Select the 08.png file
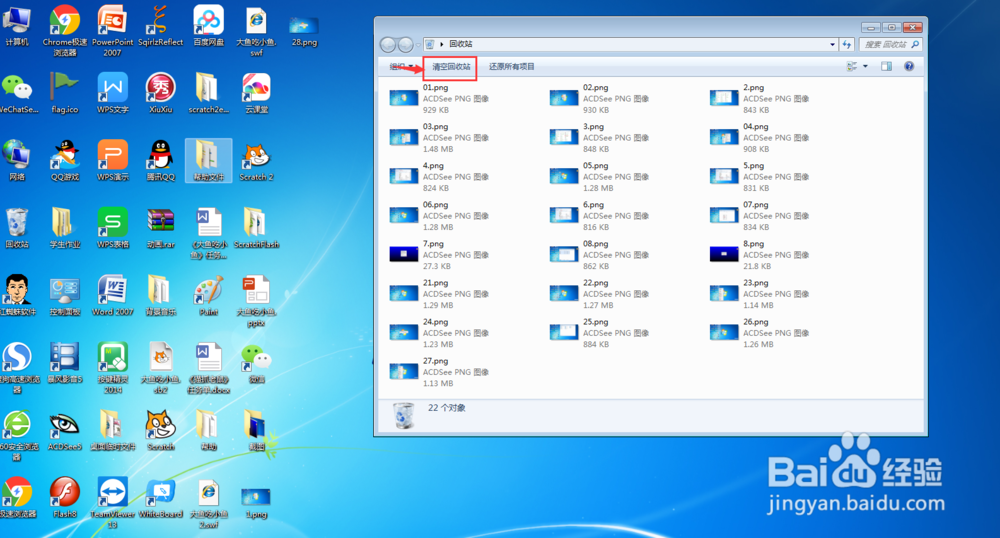This screenshot has height=538, width=1000. 600,254
